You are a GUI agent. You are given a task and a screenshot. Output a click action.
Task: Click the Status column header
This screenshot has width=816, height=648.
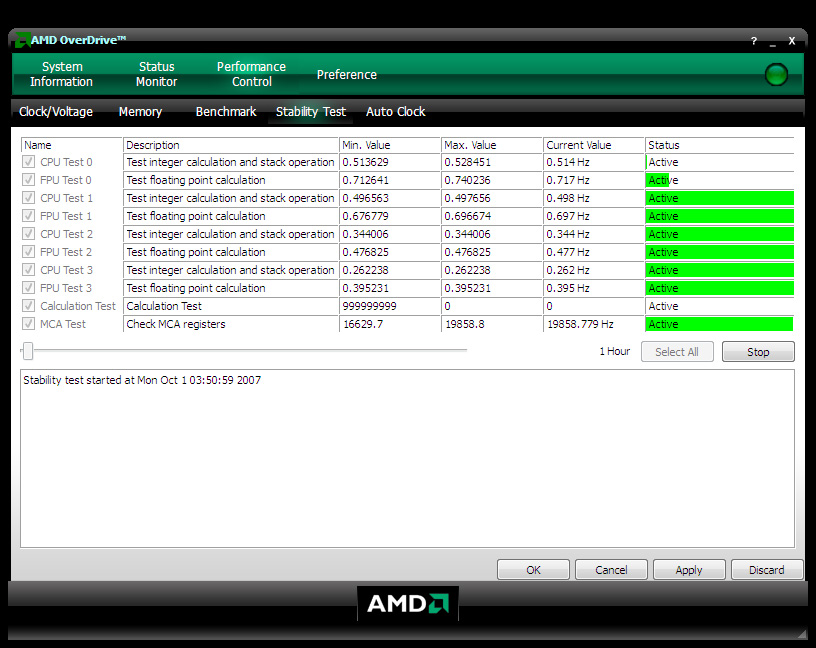[x=719, y=145]
